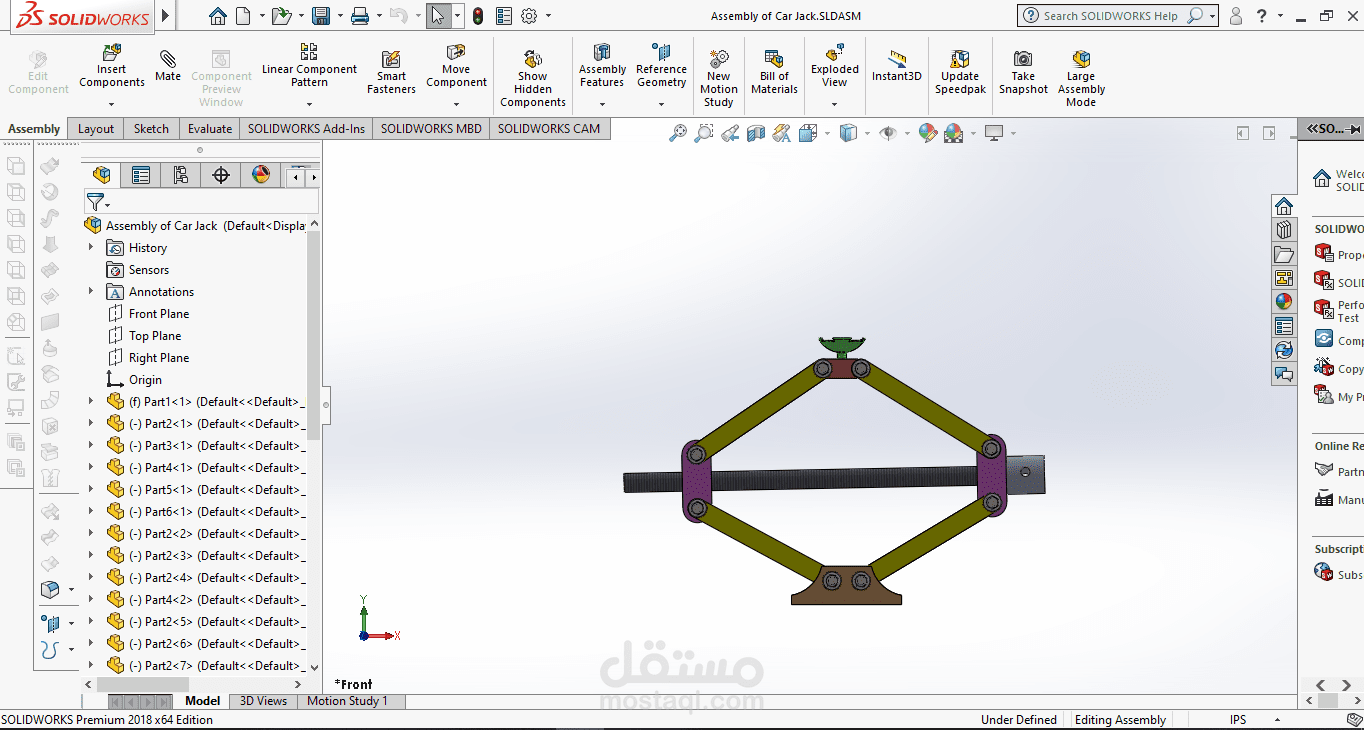Switch to Motion Study 1 tab
Image resolution: width=1364 pixels, height=730 pixels.
click(x=347, y=701)
